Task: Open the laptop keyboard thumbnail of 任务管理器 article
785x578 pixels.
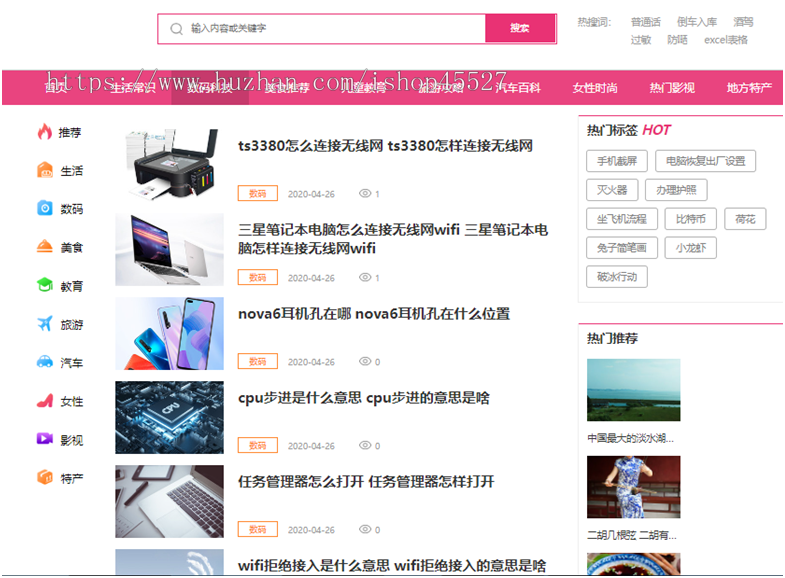Action: [170, 502]
